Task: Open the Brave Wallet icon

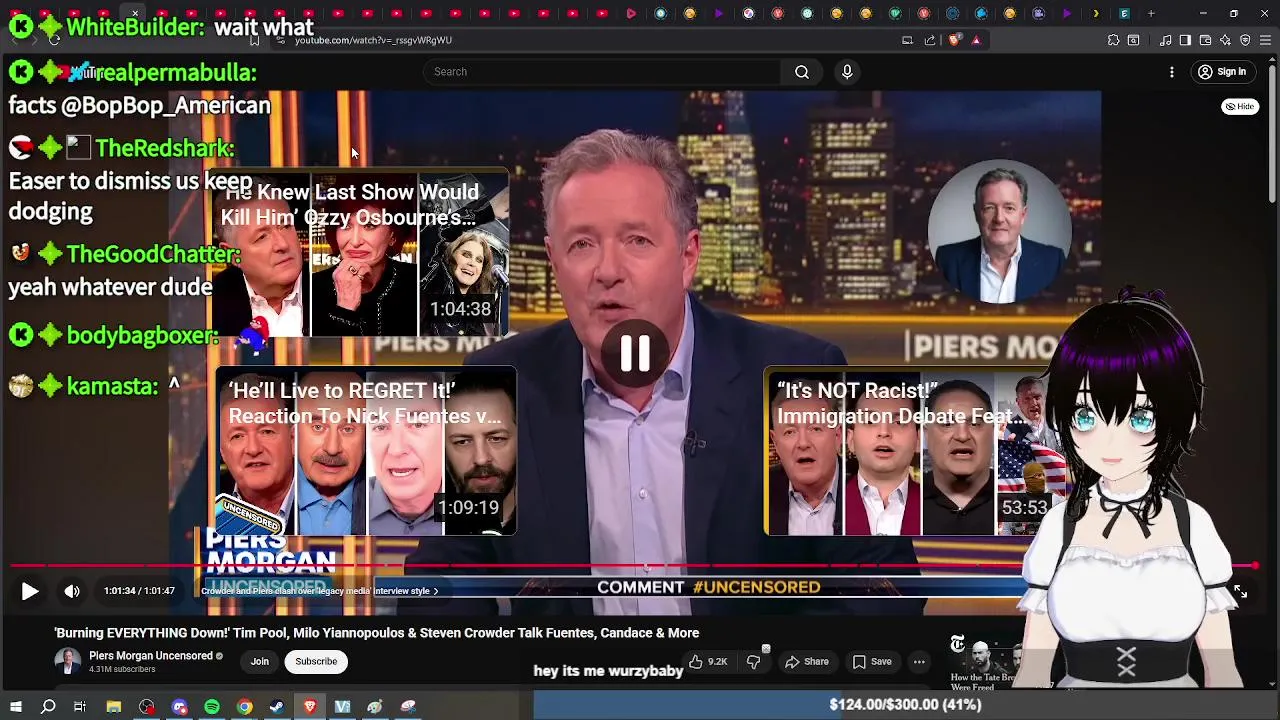Action: pos(1205,40)
